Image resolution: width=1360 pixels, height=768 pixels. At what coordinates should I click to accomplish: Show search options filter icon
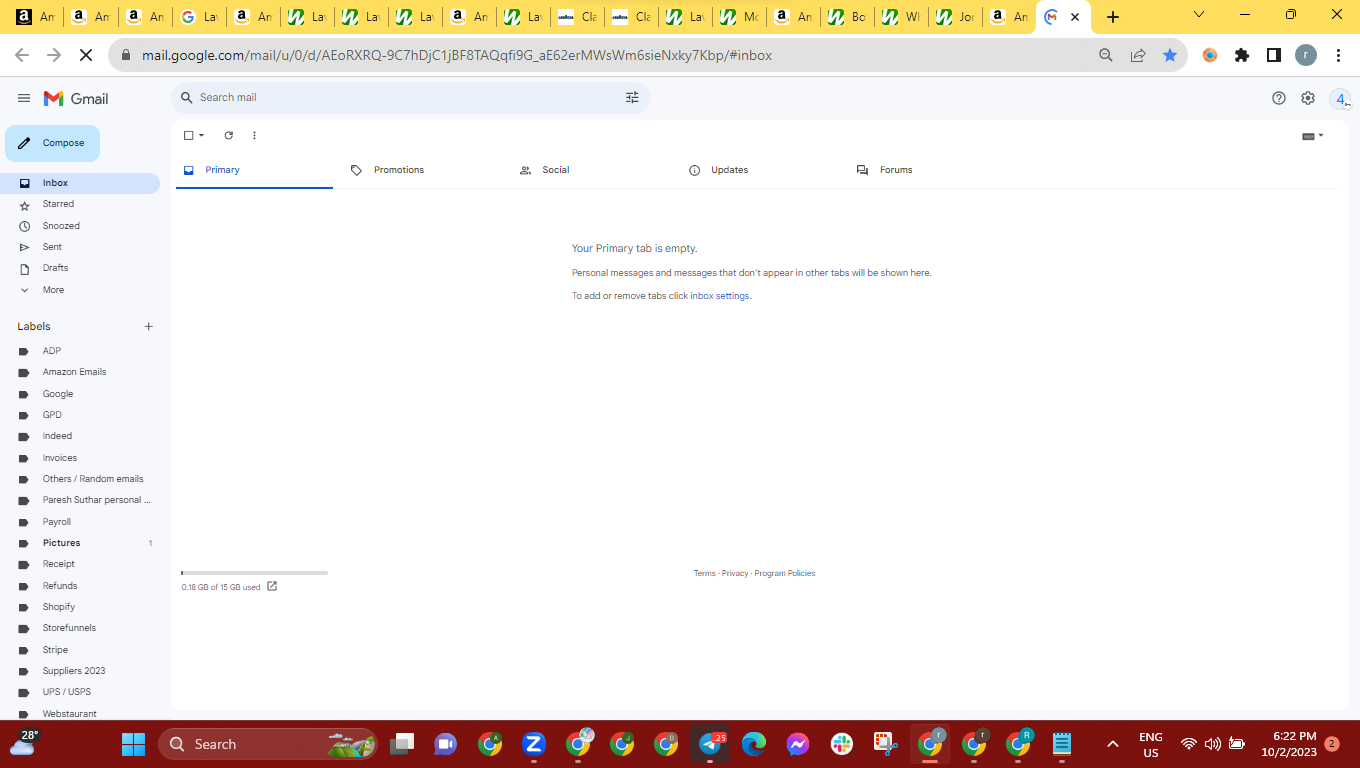[632, 97]
